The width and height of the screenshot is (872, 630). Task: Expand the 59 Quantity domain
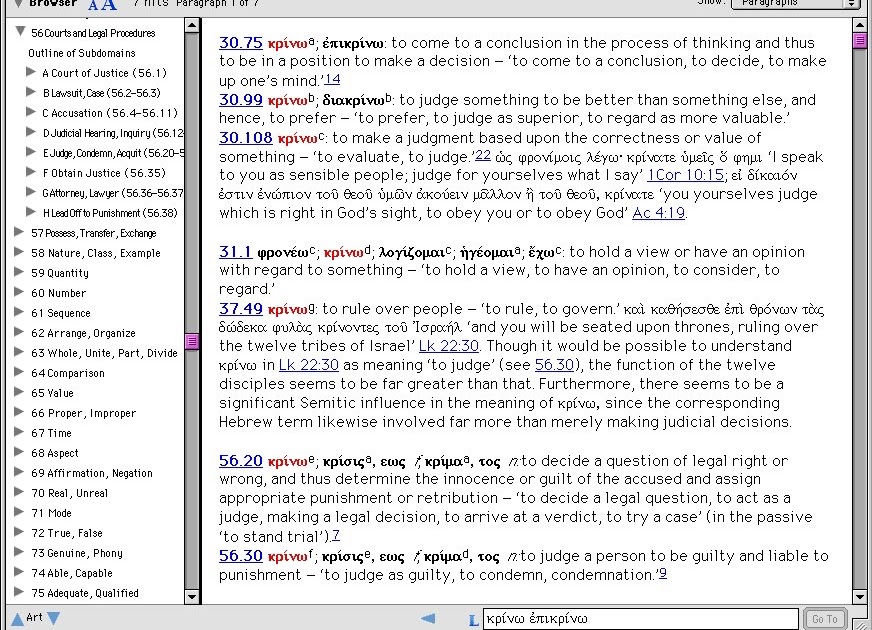coord(19,272)
